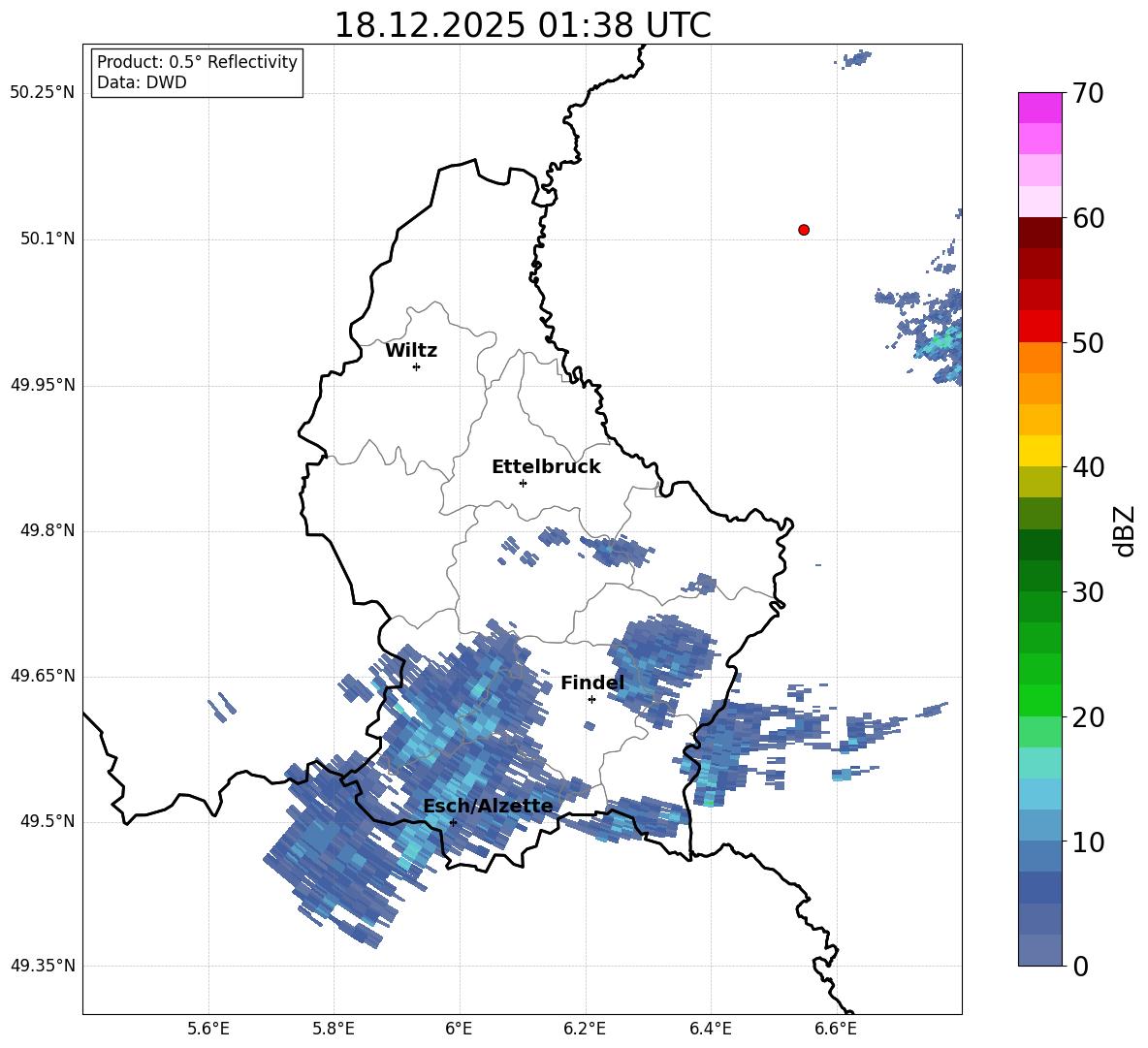Screen dimensions: 1148x1048
Task: Select the Findel label
Action: (x=592, y=683)
